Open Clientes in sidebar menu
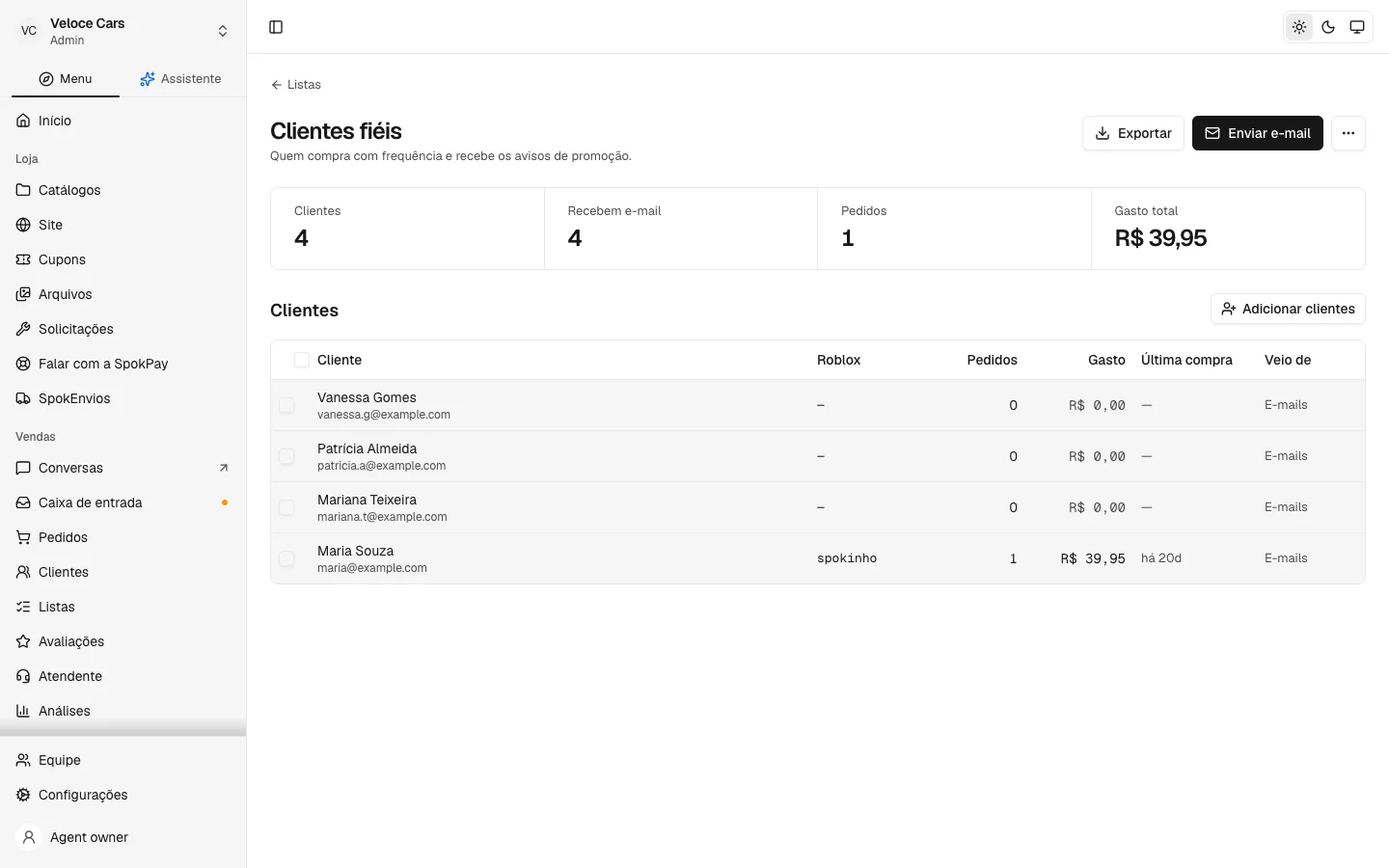This screenshot has width=1389, height=868. coord(123,572)
